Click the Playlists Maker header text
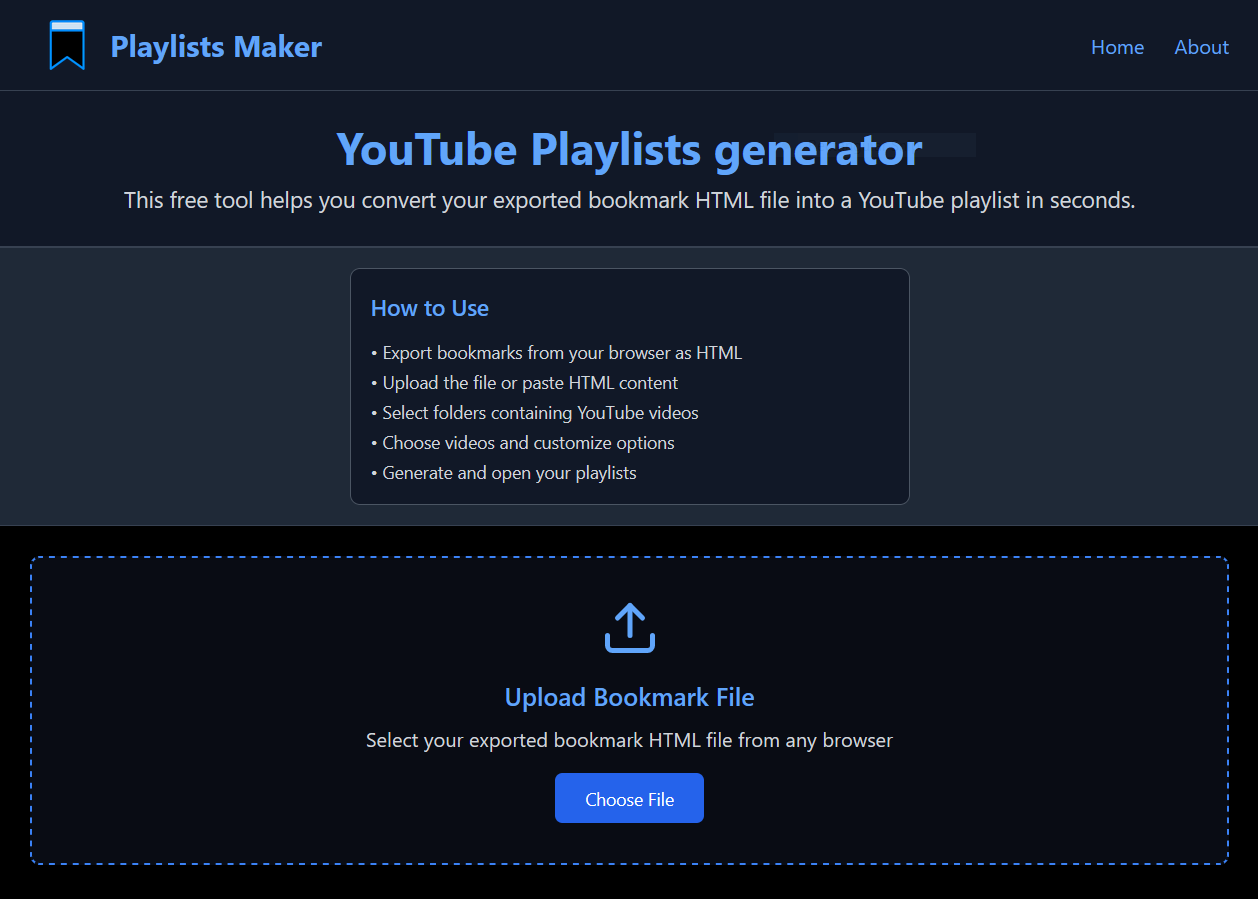 [x=216, y=46]
